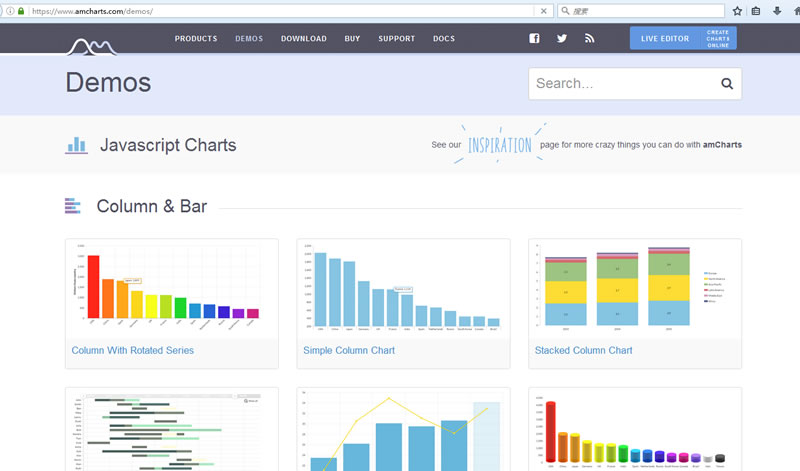This screenshot has width=800, height=471.
Task: Click the amCharts logo icon
Action: click(92, 45)
